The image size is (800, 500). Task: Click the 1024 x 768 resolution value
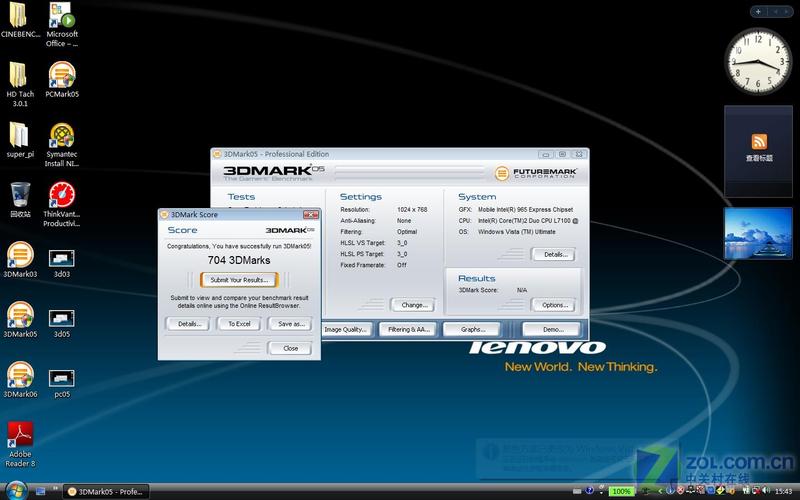(412, 210)
